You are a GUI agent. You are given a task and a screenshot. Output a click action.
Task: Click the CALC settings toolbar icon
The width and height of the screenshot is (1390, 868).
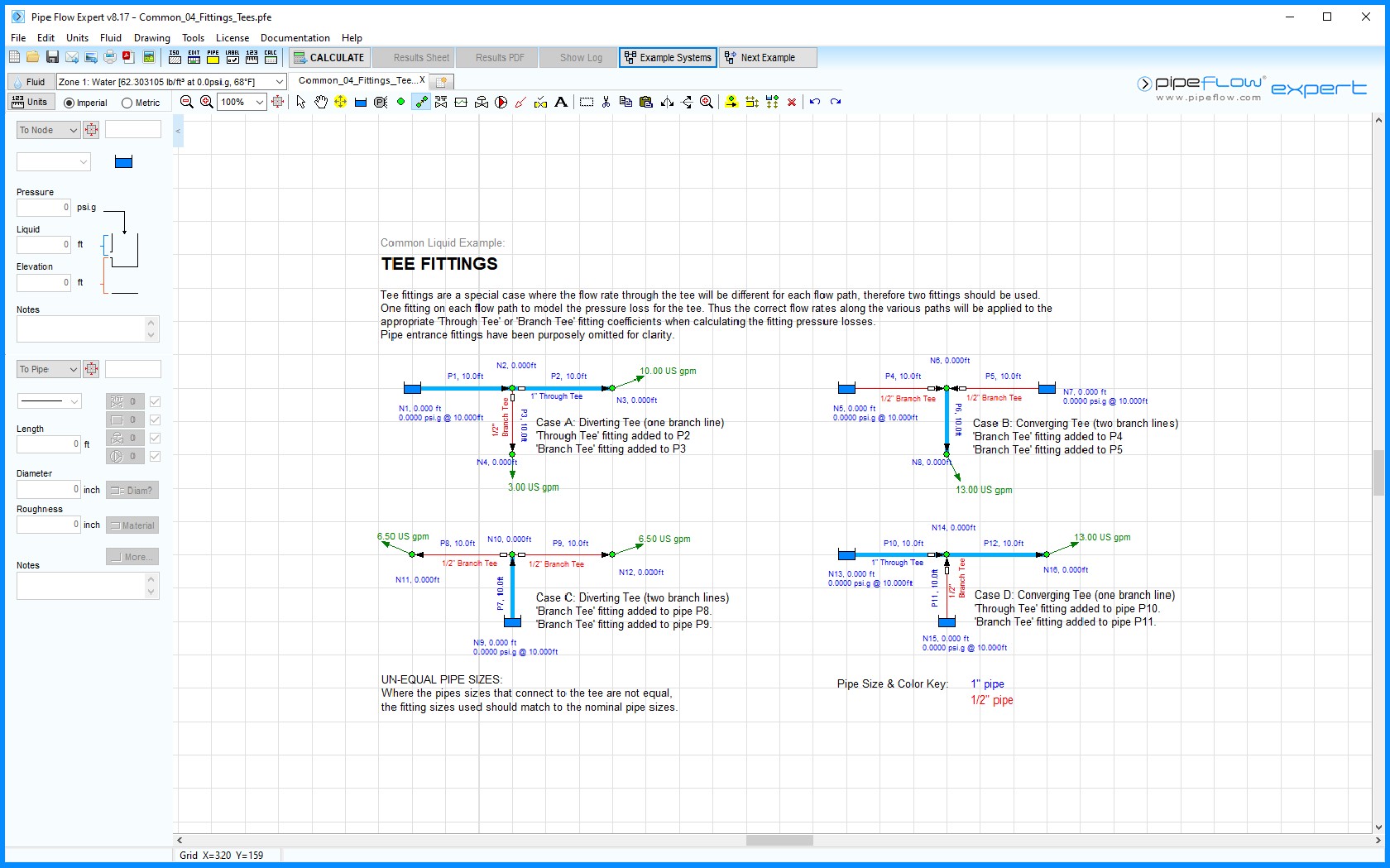coord(271,57)
